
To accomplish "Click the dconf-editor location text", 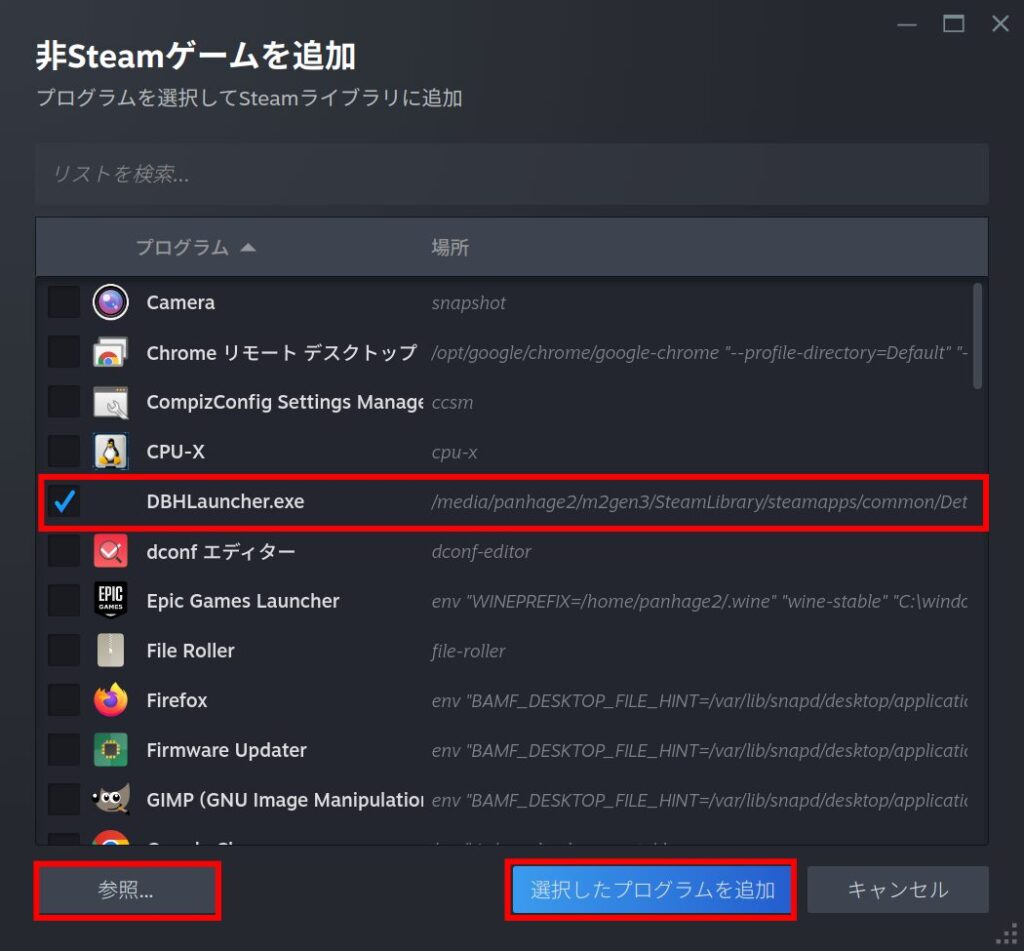I will tap(481, 551).
